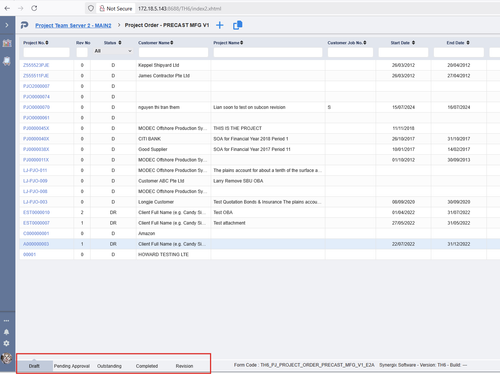Select the James Contractor Pte Ltd cell
The image size is (500, 374).
coord(173,76)
